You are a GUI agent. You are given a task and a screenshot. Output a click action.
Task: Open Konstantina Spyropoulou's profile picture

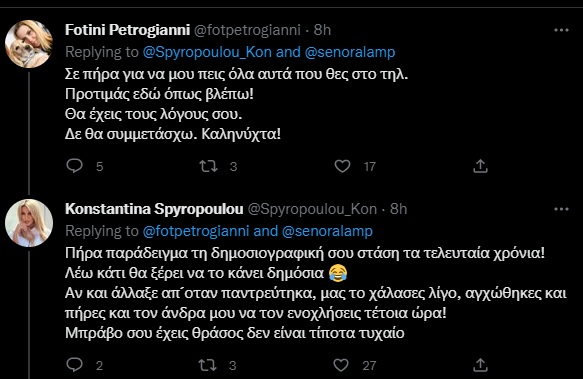(29, 223)
